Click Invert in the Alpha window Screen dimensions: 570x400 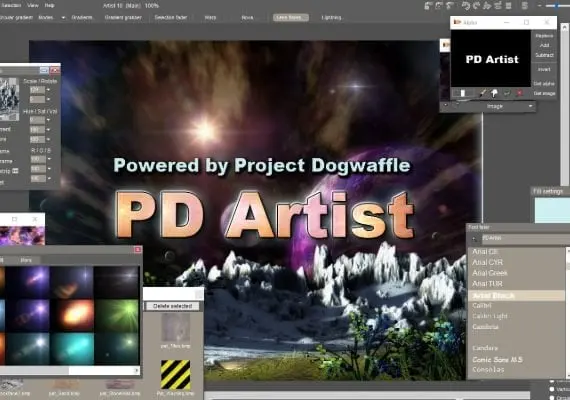point(544,69)
